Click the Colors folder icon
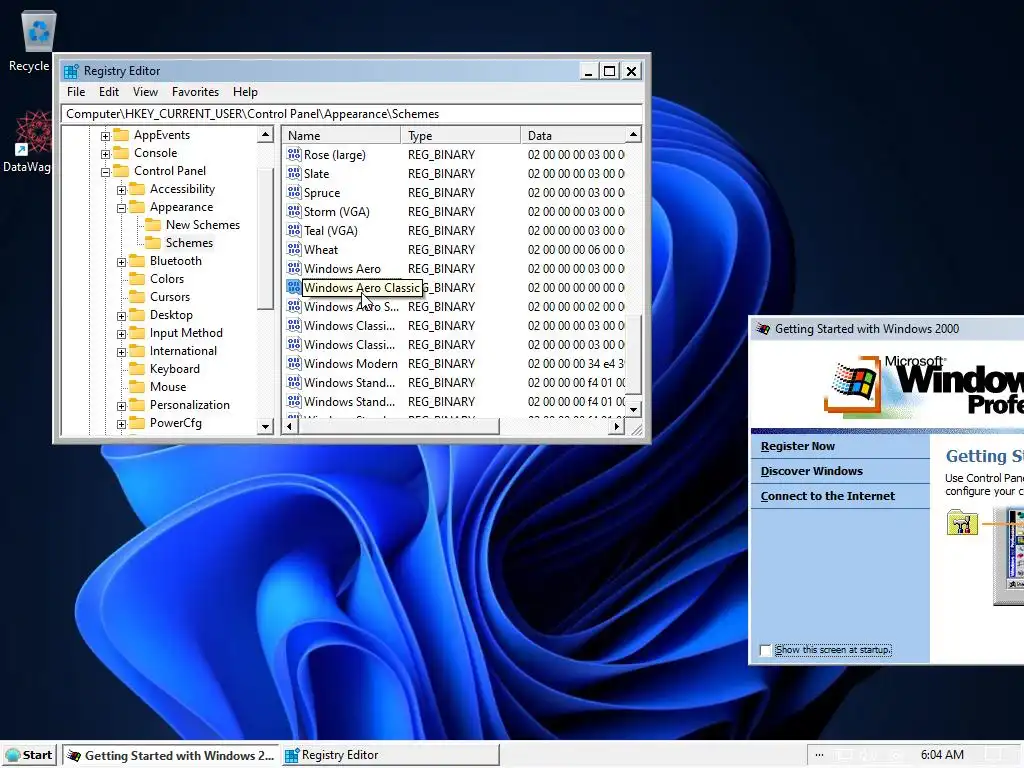Screen dimensions: 1024x768 coord(137,279)
